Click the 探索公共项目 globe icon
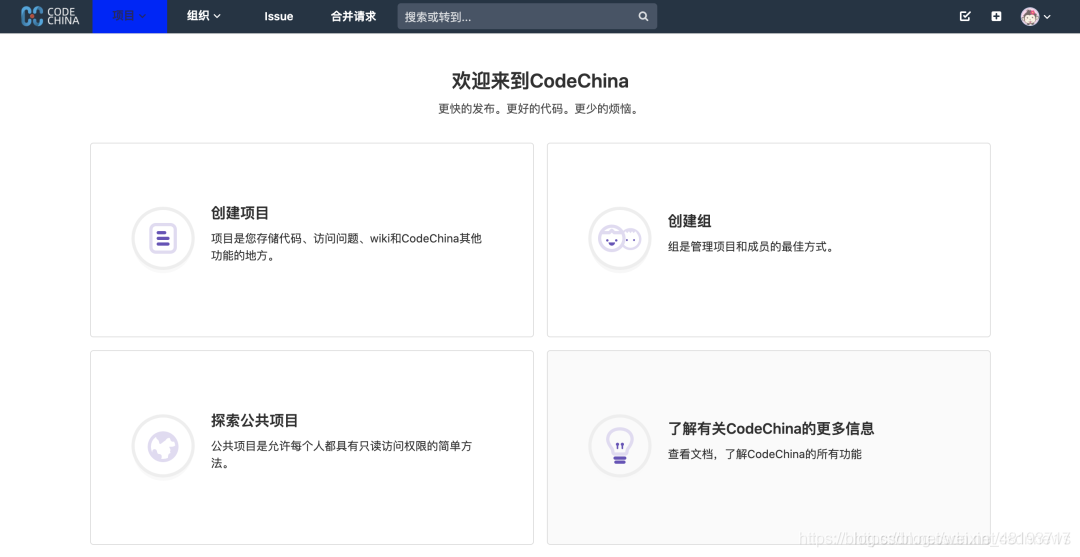 coord(163,446)
